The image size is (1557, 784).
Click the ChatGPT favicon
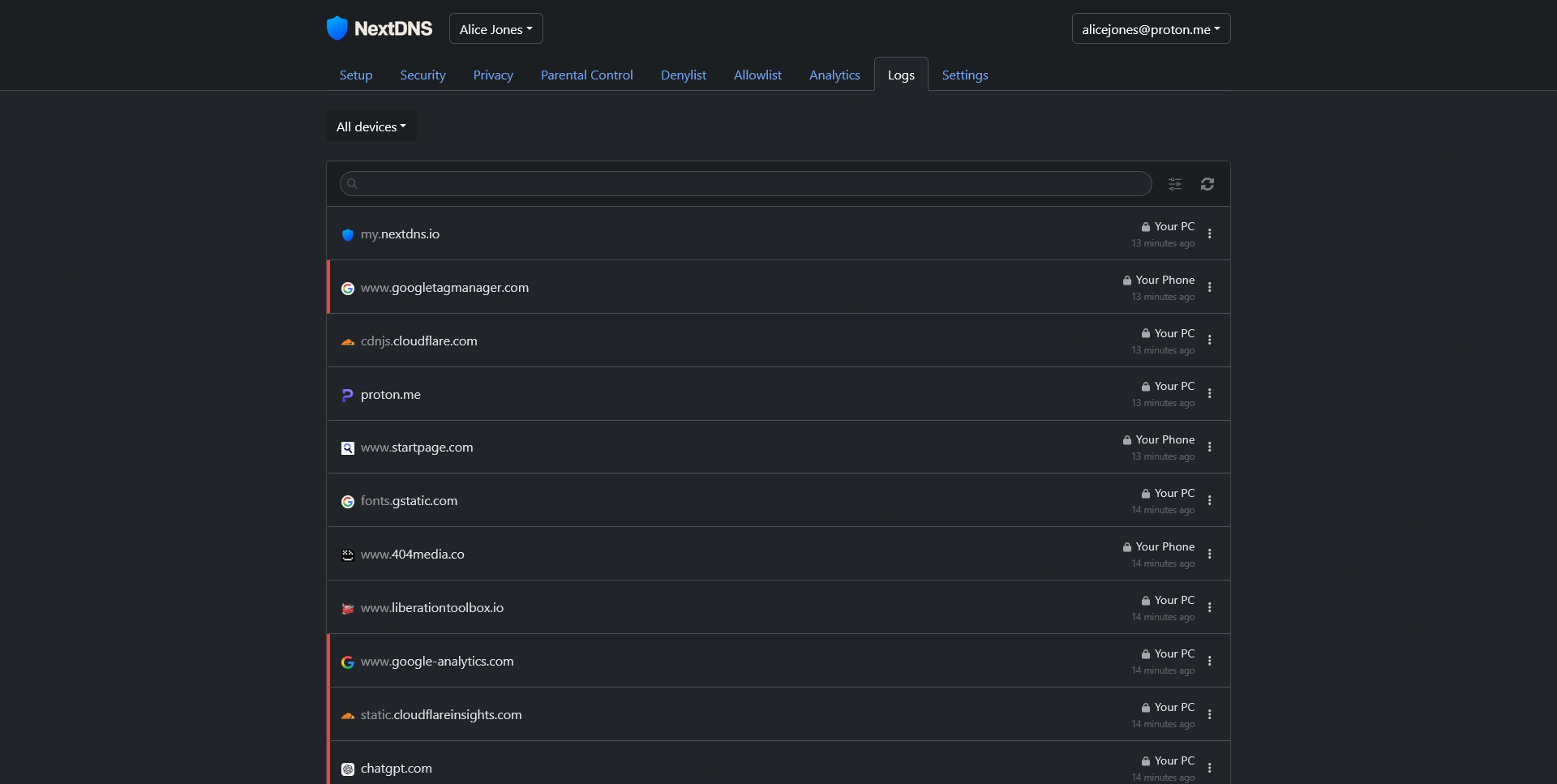pyautogui.click(x=347, y=769)
